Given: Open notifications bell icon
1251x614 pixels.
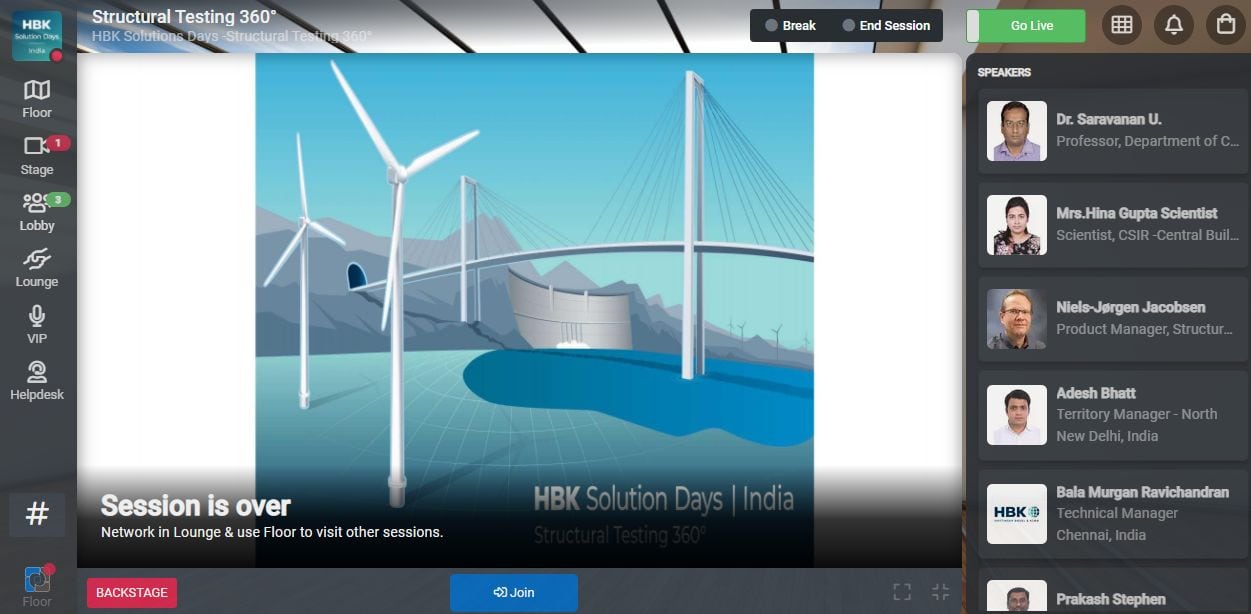Looking at the screenshot, I should 1174,26.
